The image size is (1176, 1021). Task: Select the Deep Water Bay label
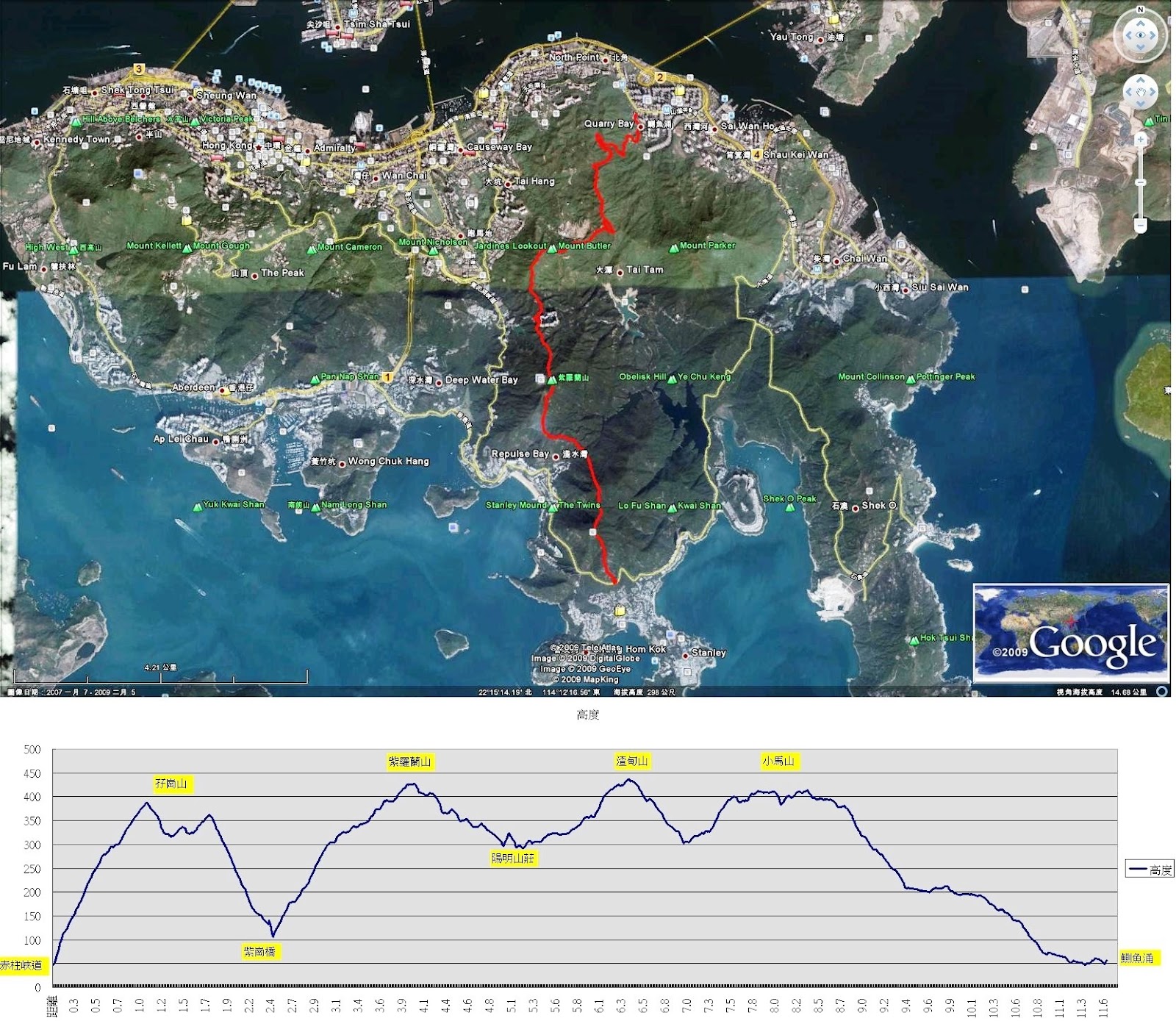[x=481, y=380]
